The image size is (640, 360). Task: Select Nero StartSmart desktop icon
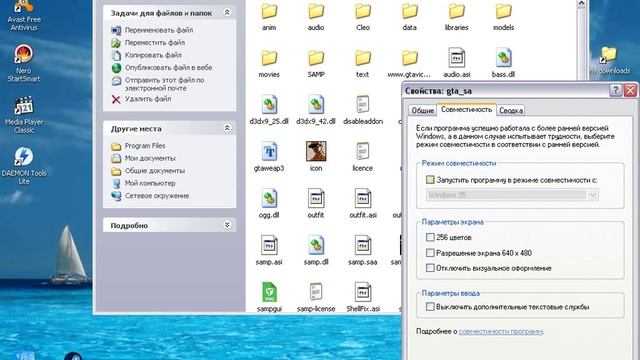click(x=24, y=63)
